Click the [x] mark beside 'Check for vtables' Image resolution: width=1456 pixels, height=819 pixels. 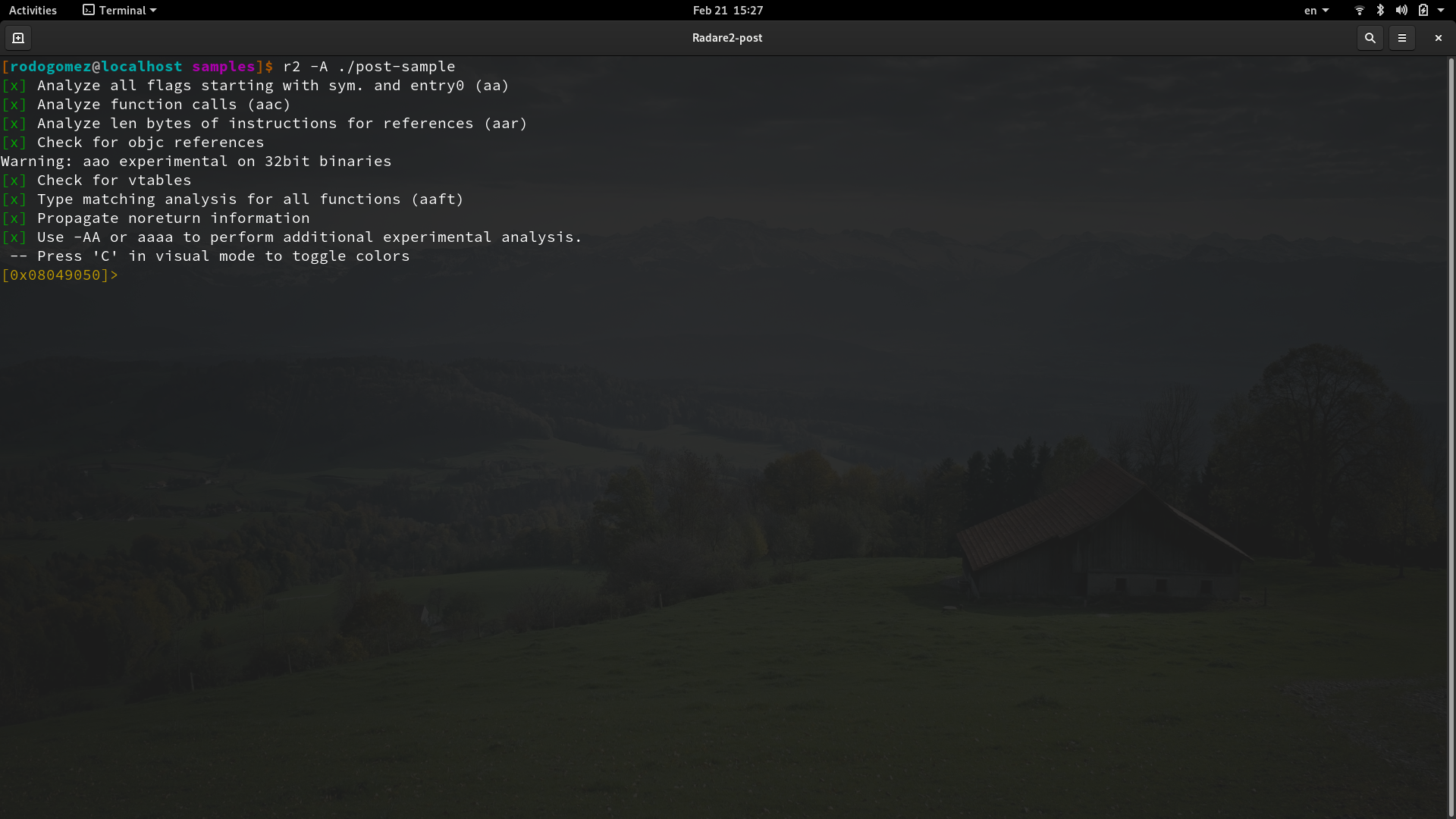click(x=14, y=180)
